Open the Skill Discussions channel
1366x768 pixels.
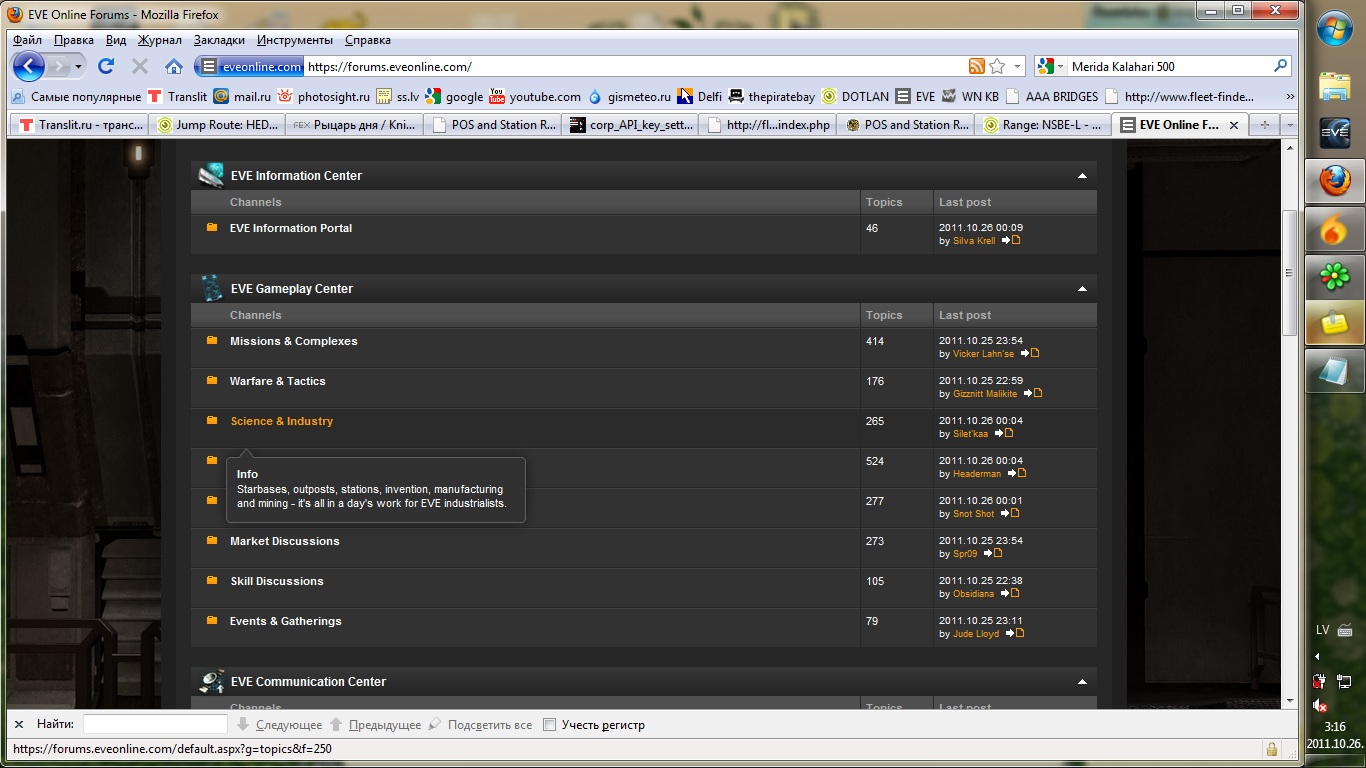click(x=276, y=581)
